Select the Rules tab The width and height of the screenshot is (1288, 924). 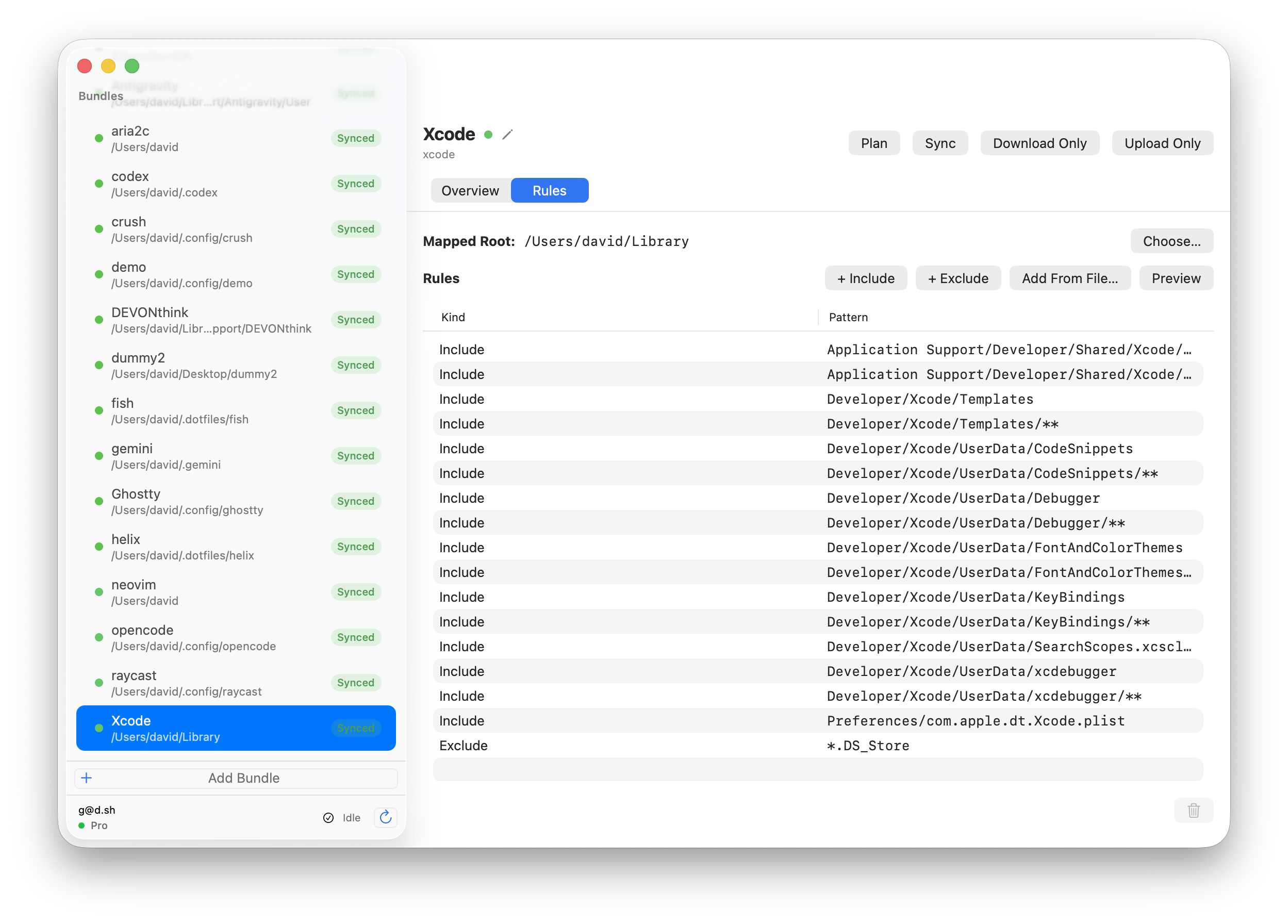point(549,190)
